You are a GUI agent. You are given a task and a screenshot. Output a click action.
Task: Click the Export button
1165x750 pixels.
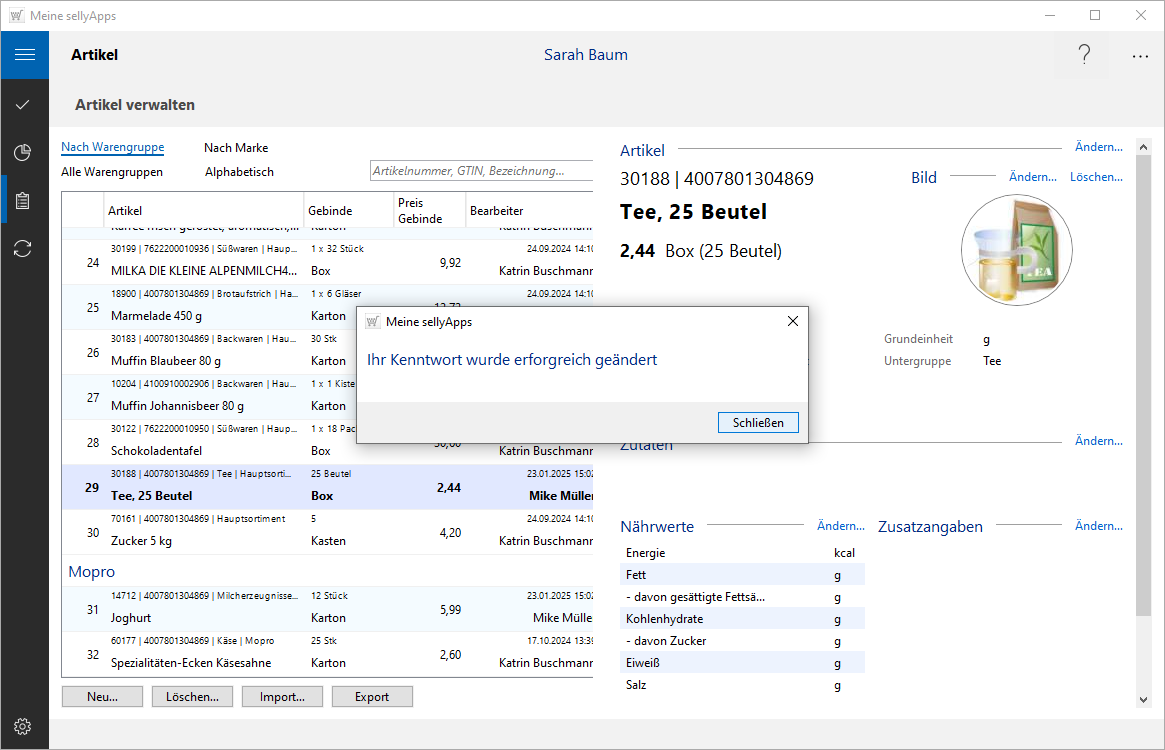tap(372, 697)
